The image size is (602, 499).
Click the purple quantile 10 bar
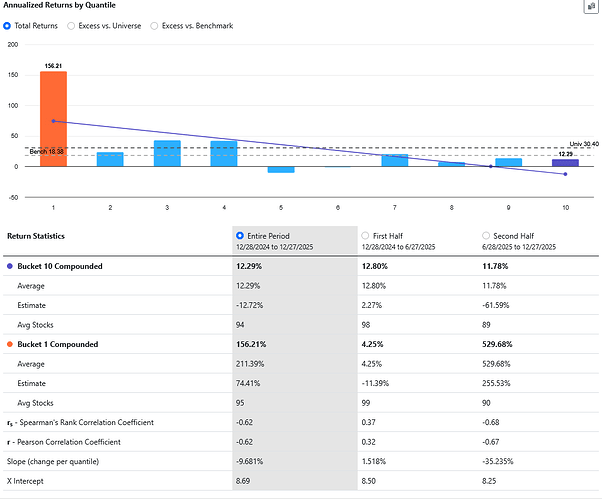(x=565, y=163)
